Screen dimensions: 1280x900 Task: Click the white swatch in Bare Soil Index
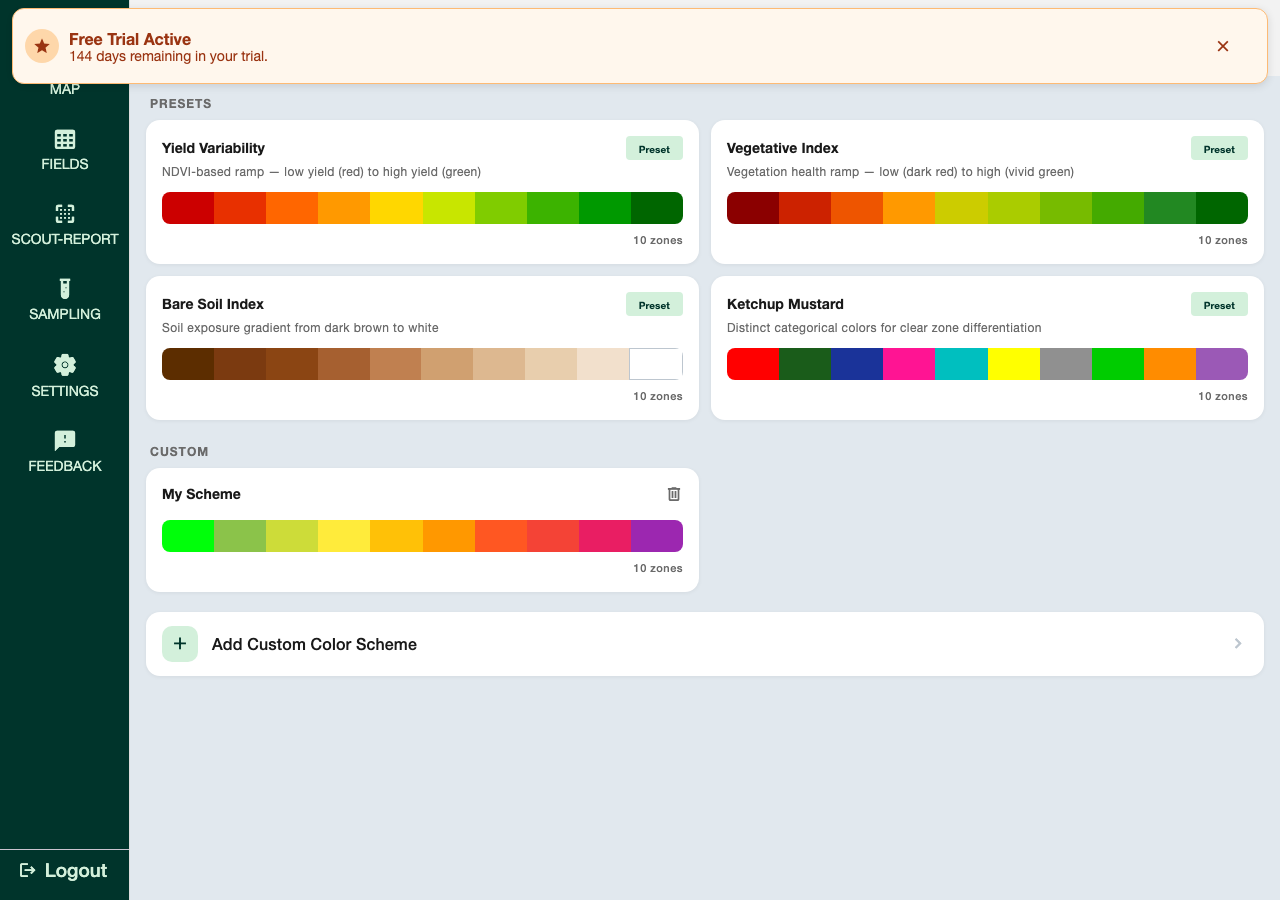[x=656, y=364]
